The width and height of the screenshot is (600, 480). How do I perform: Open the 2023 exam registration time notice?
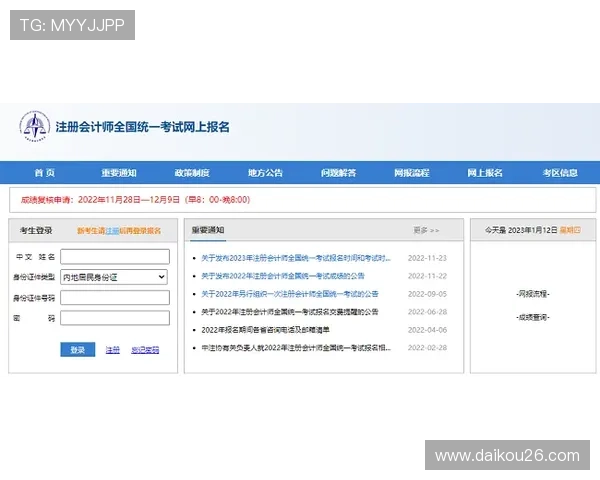pyautogui.click(x=296, y=258)
